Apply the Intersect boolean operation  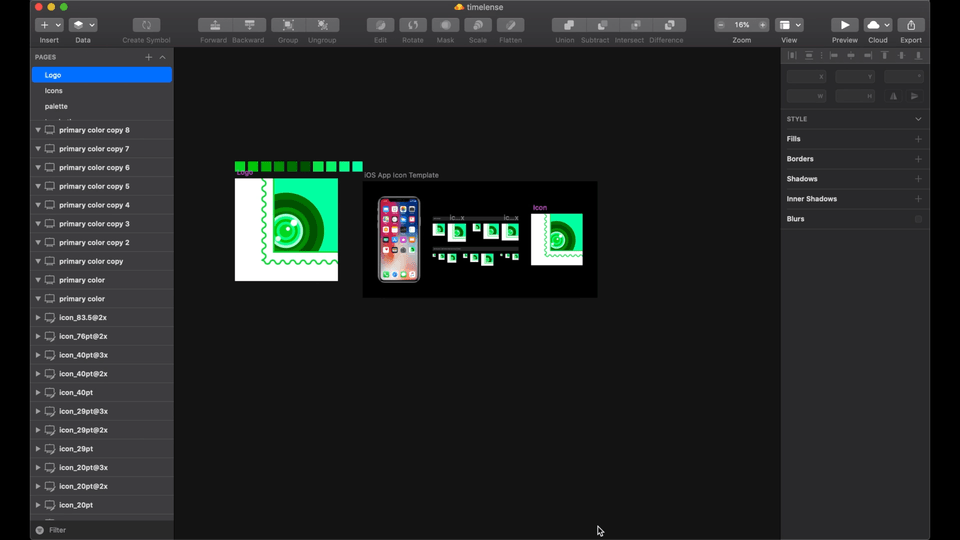point(636,25)
